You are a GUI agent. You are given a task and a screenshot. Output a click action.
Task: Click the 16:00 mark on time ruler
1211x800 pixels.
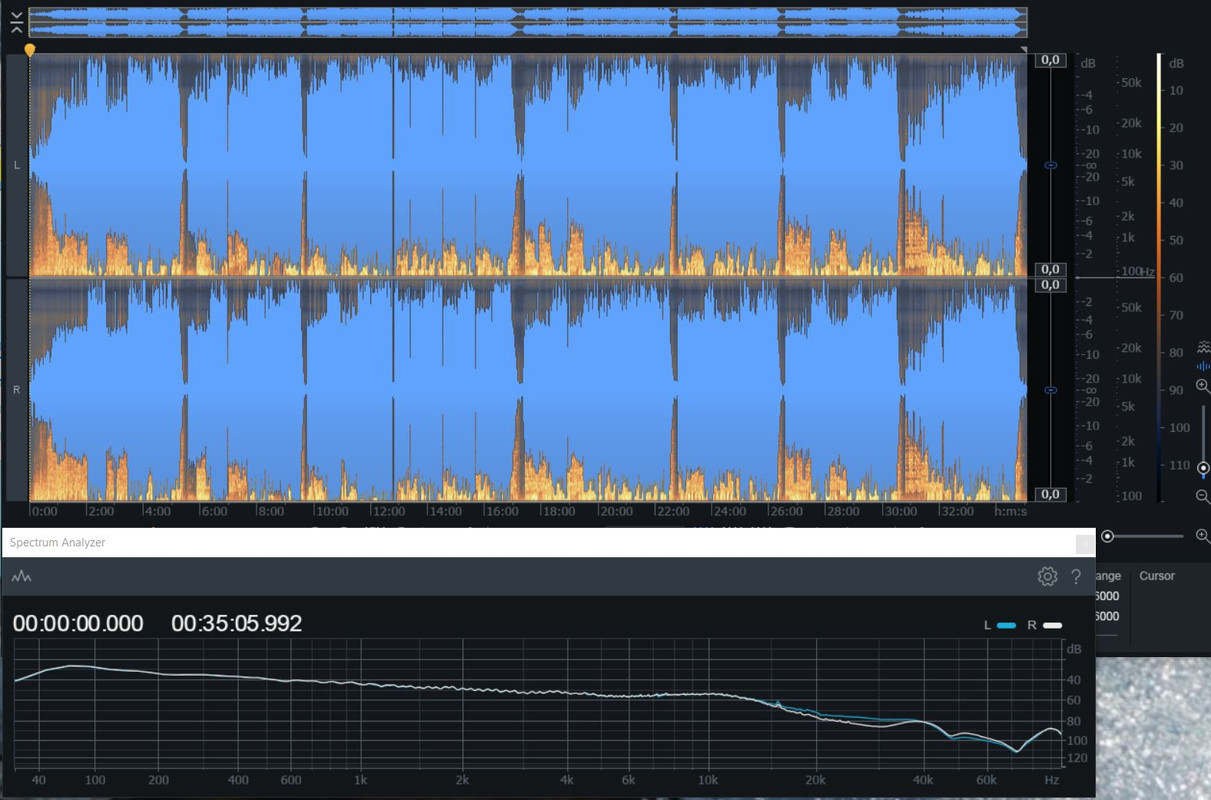tap(503, 511)
